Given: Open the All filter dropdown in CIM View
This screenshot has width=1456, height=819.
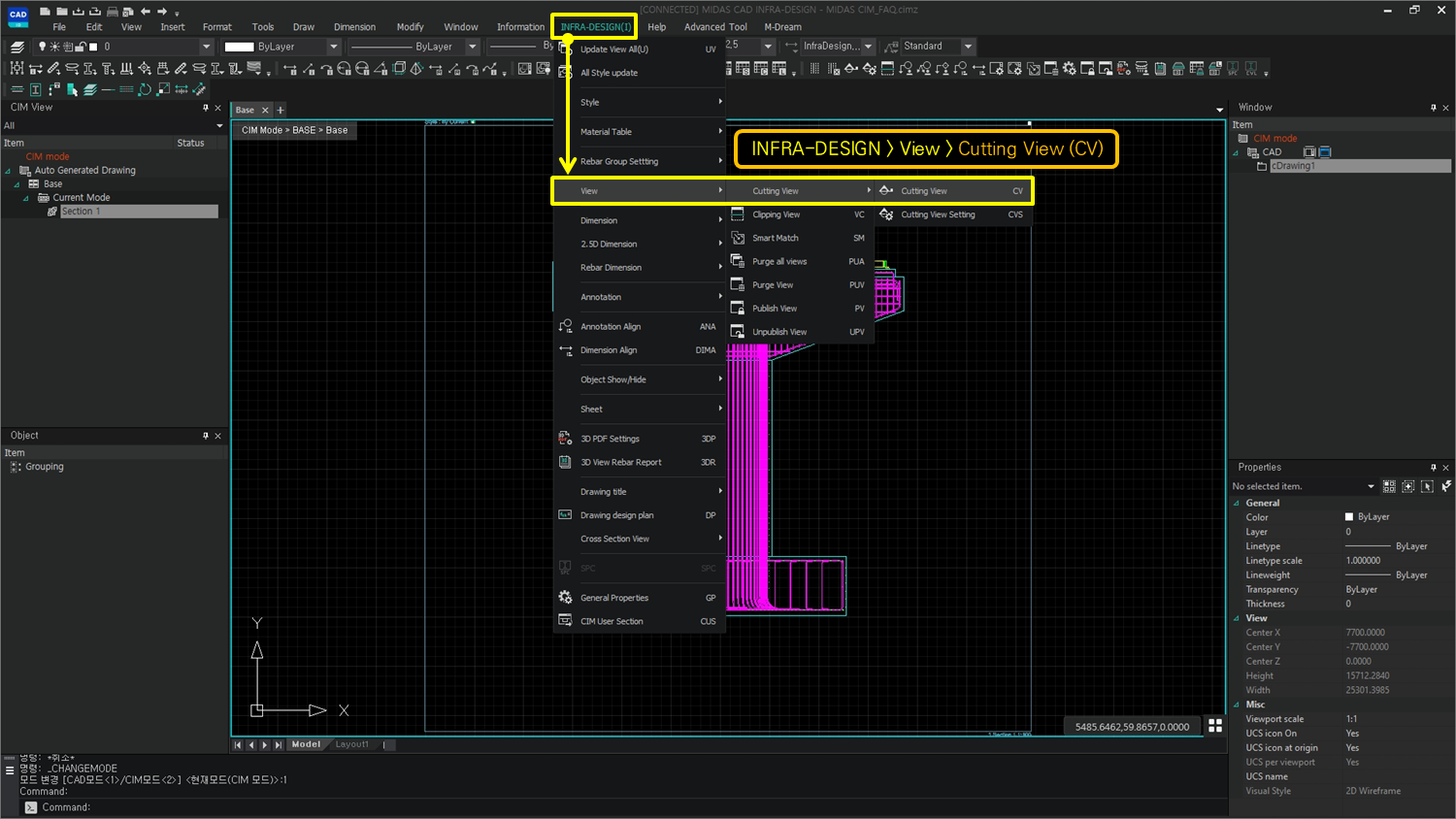Looking at the screenshot, I should [219, 126].
